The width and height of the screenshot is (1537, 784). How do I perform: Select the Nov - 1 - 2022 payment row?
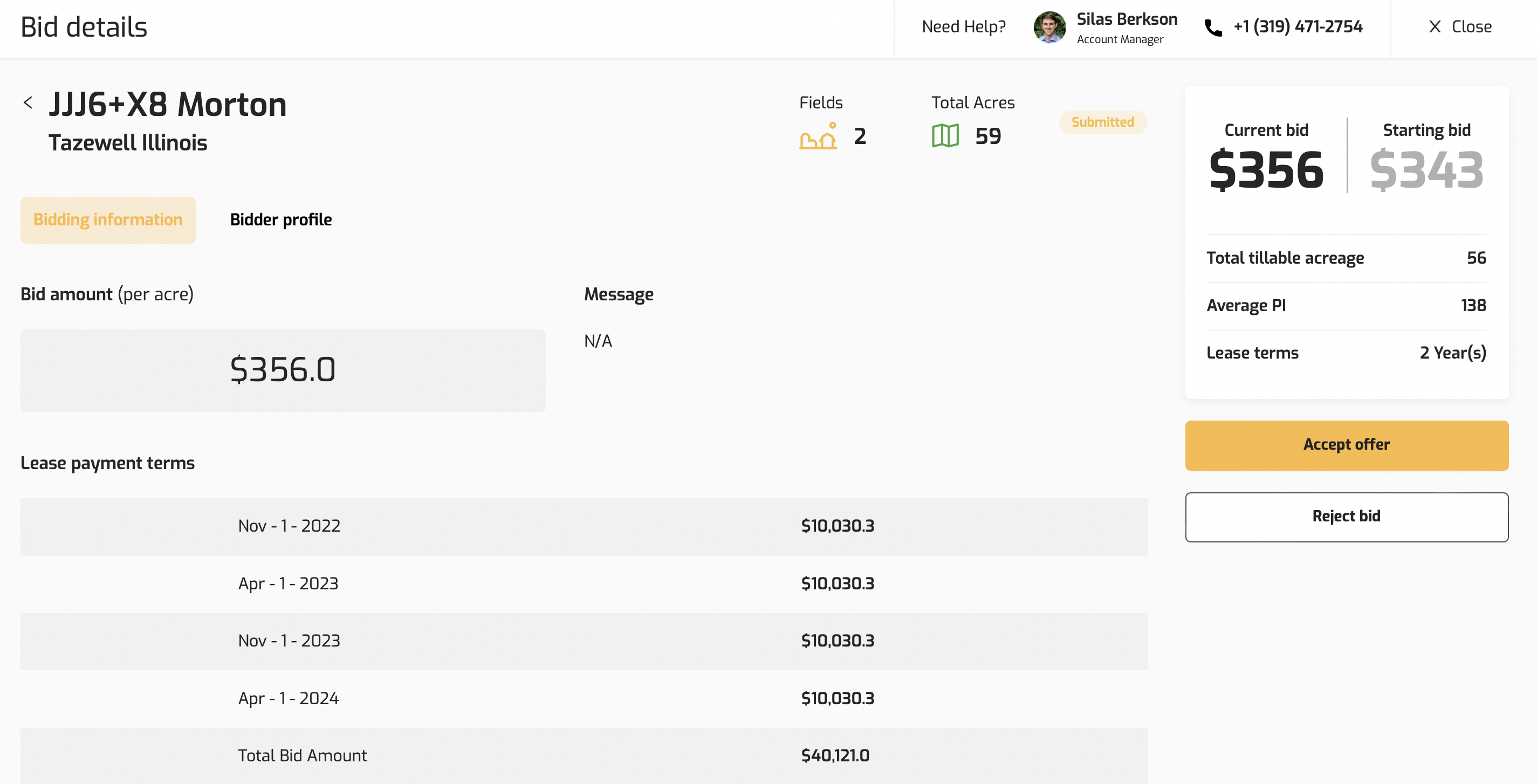583,526
